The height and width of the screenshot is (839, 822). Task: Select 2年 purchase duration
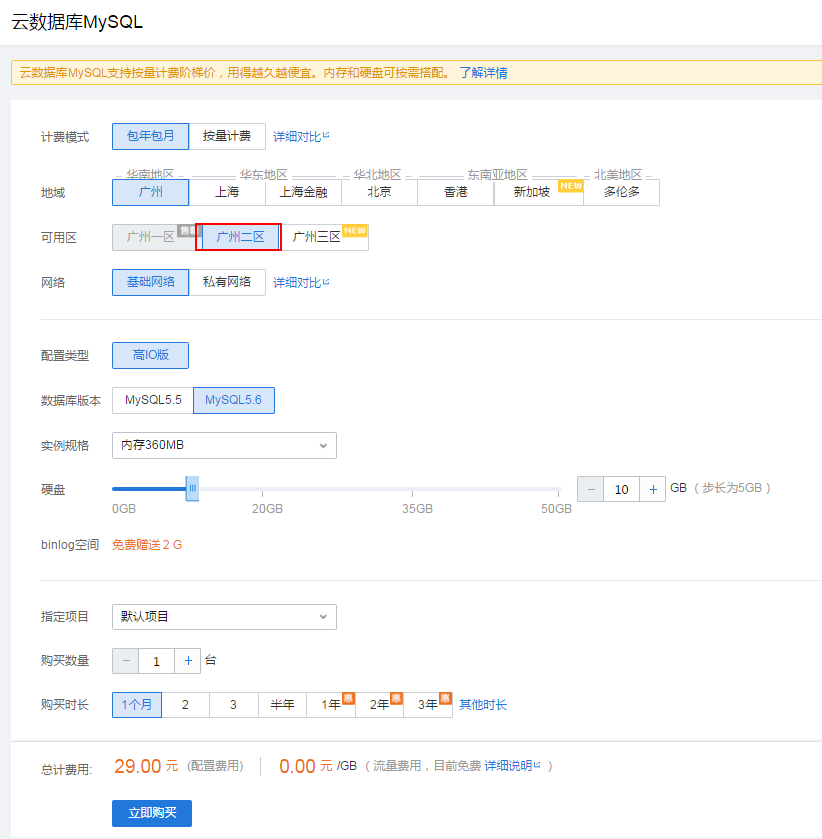tap(379, 705)
